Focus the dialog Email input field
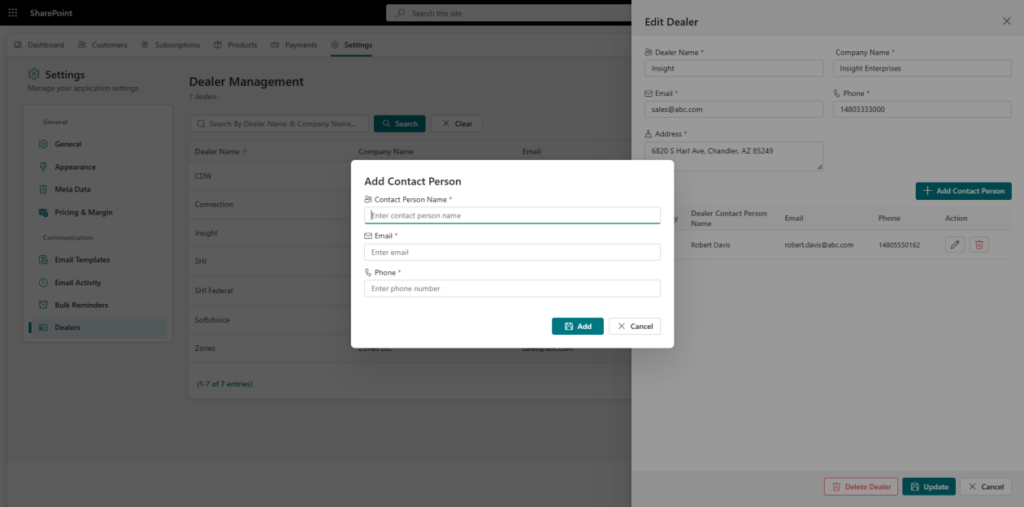 [512, 252]
